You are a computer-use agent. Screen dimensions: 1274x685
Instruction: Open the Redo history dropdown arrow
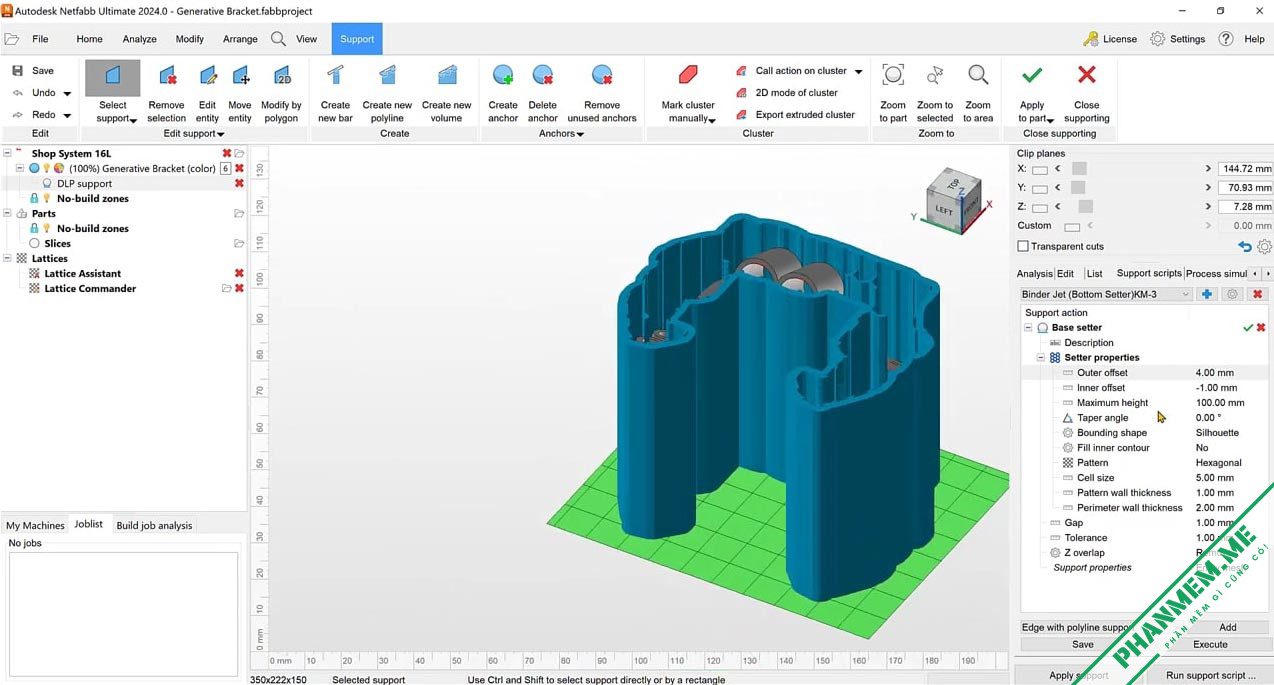pos(67,116)
